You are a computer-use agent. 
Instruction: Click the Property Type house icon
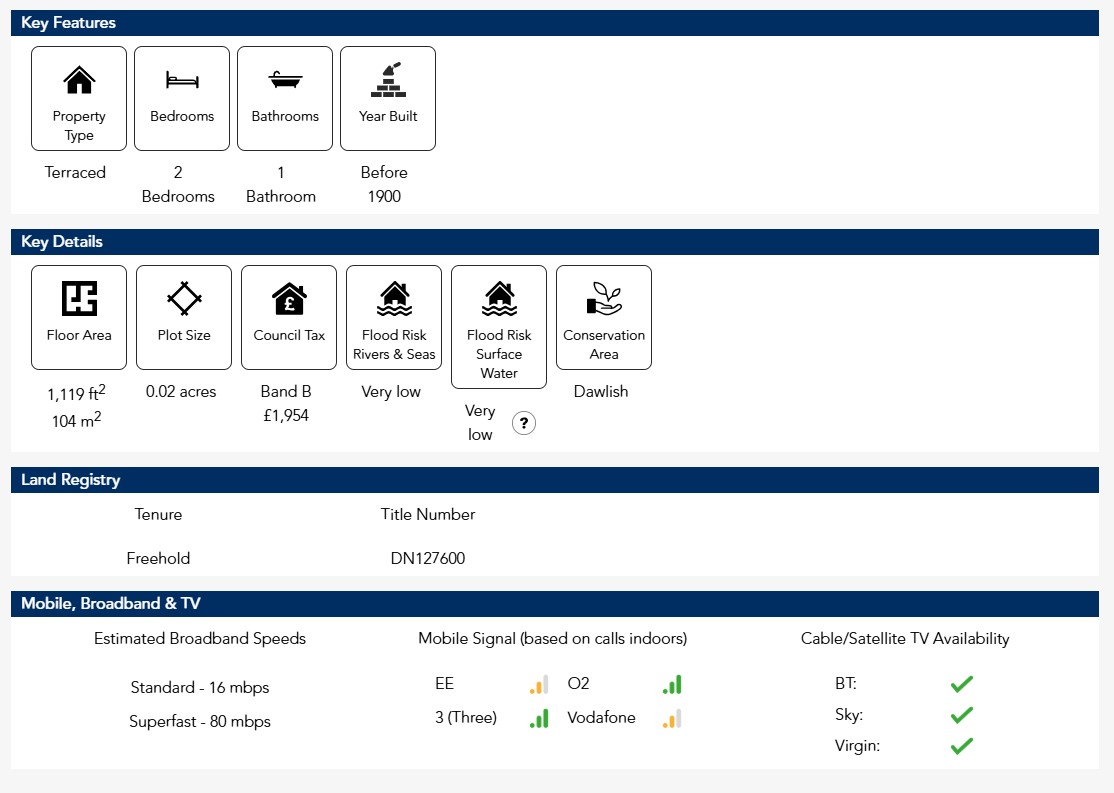79,80
